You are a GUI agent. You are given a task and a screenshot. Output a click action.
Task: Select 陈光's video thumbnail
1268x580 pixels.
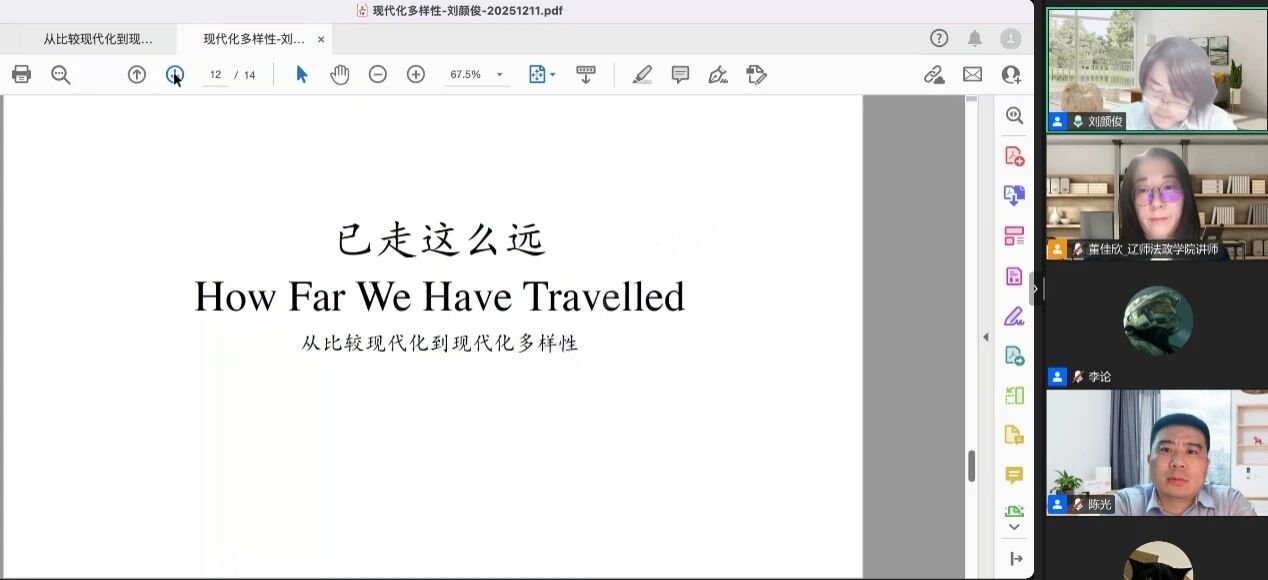[x=1156, y=452]
